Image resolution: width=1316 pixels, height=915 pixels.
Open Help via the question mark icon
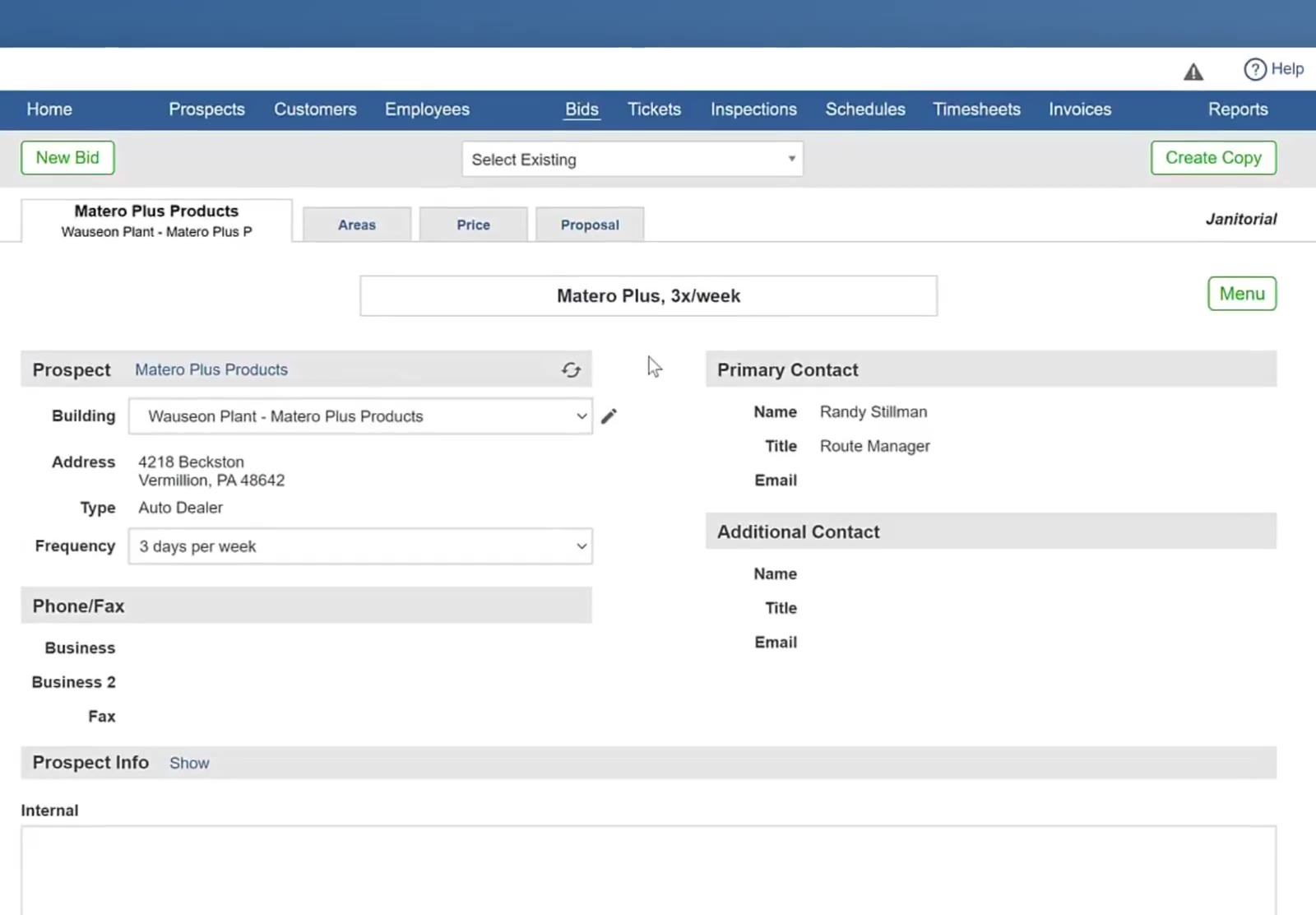coord(1254,69)
